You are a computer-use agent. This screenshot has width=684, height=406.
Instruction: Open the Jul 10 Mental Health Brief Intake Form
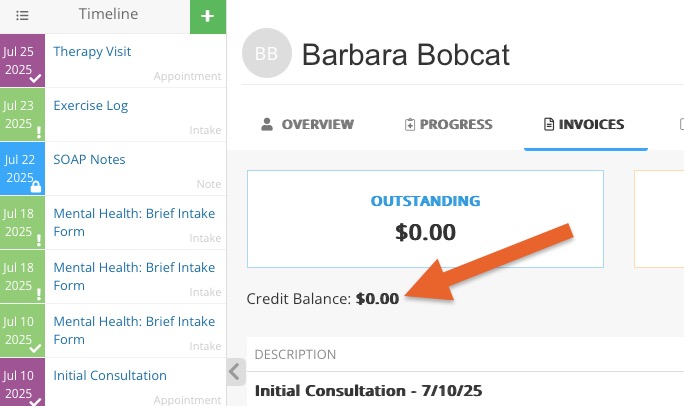point(134,330)
